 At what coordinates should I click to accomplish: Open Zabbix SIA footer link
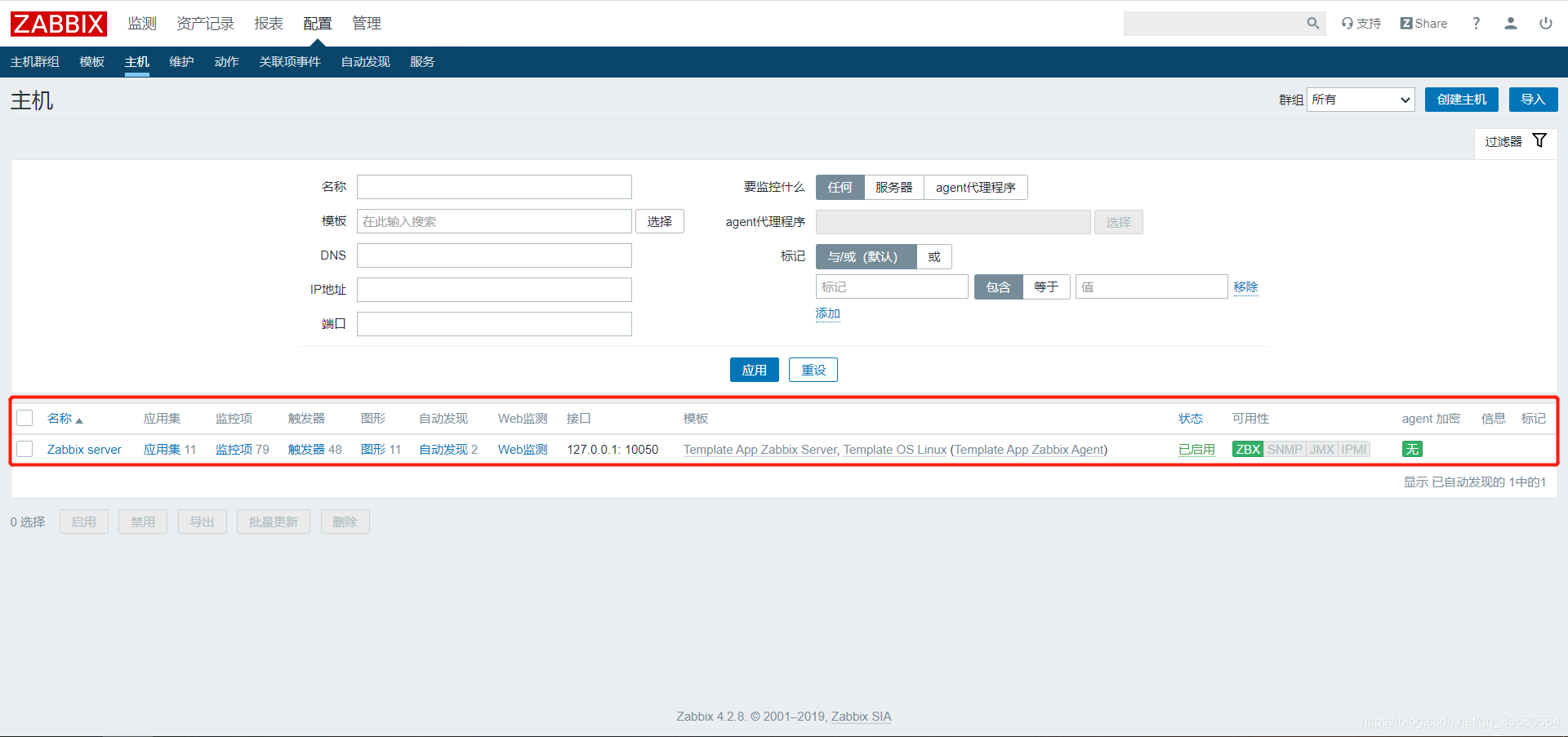pos(862,717)
